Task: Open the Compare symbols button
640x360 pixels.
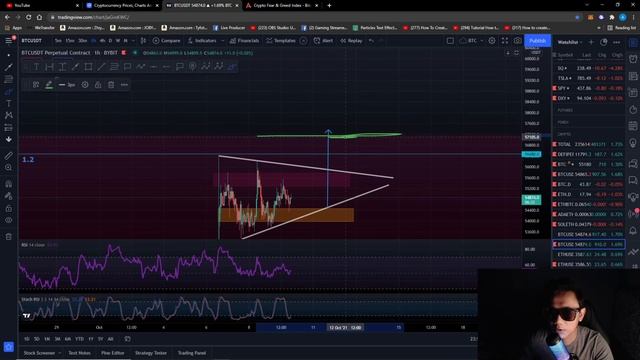Action: pyautogui.click(x=167, y=41)
